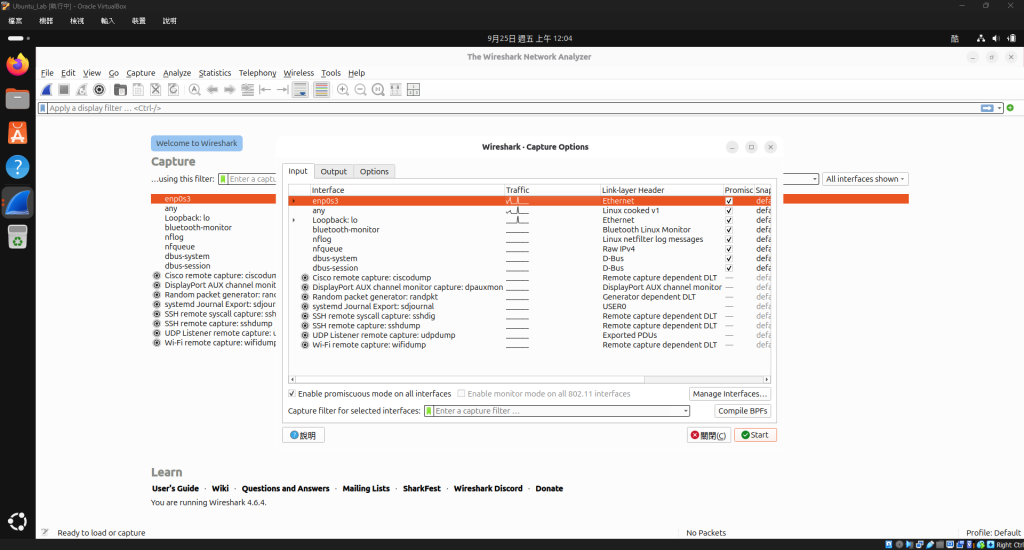Uncheck Enable promiscuous mode on all interfaces
This screenshot has width=1024, height=550.
point(292,394)
